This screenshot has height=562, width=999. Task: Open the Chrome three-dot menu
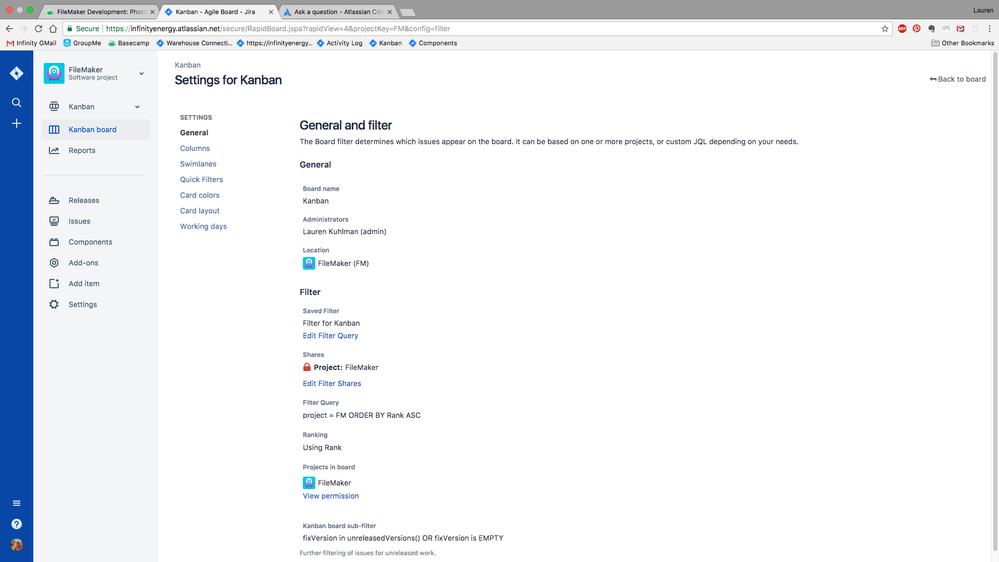click(x=989, y=29)
